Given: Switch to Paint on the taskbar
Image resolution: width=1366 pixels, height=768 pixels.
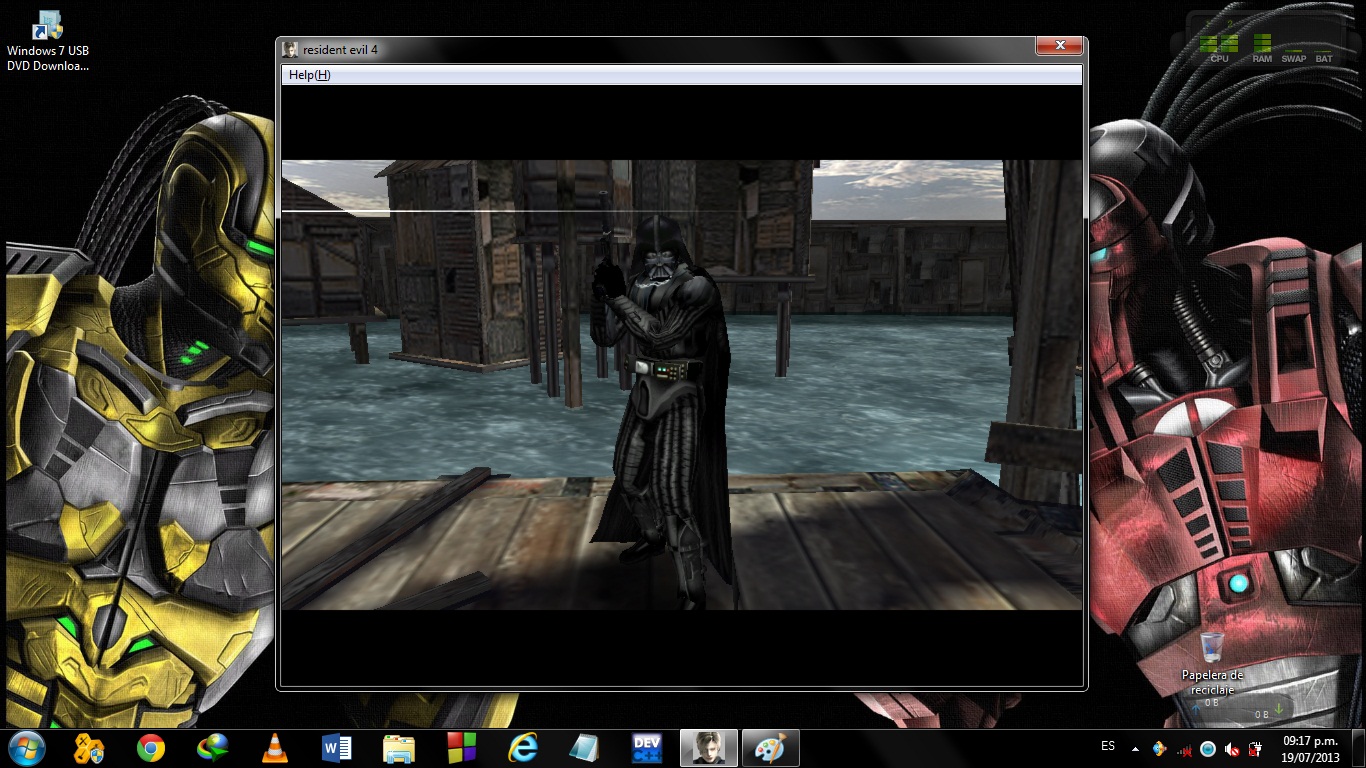Looking at the screenshot, I should click(x=771, y=748).
